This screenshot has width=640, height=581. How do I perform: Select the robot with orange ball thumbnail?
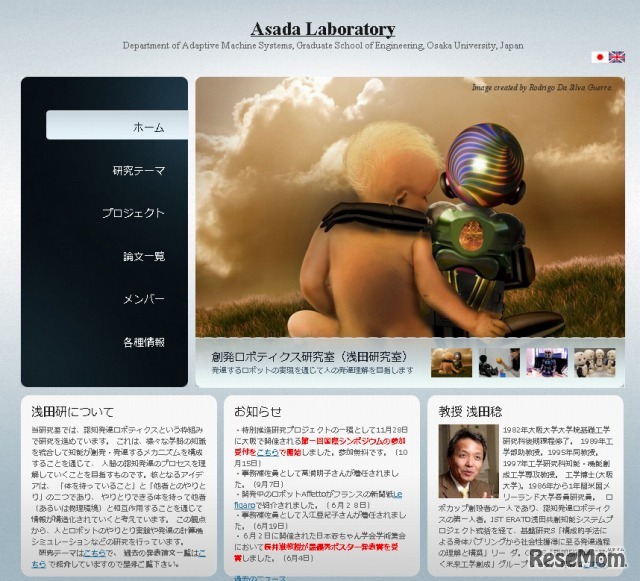[x=499, y=363]
